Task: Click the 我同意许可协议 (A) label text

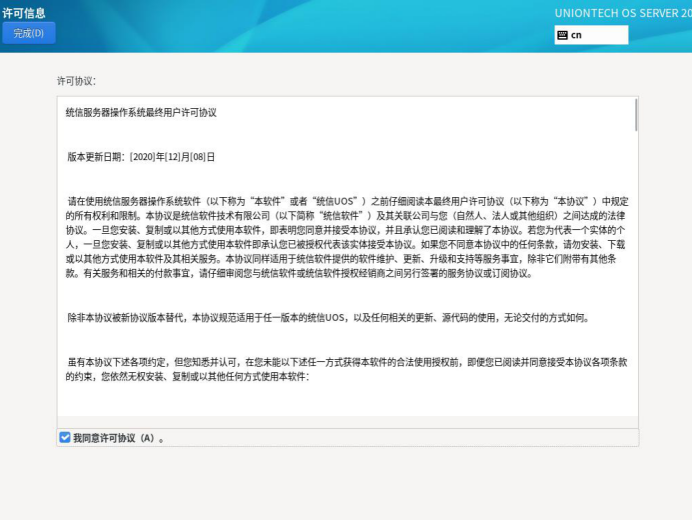Action: [x=118, y=438]
